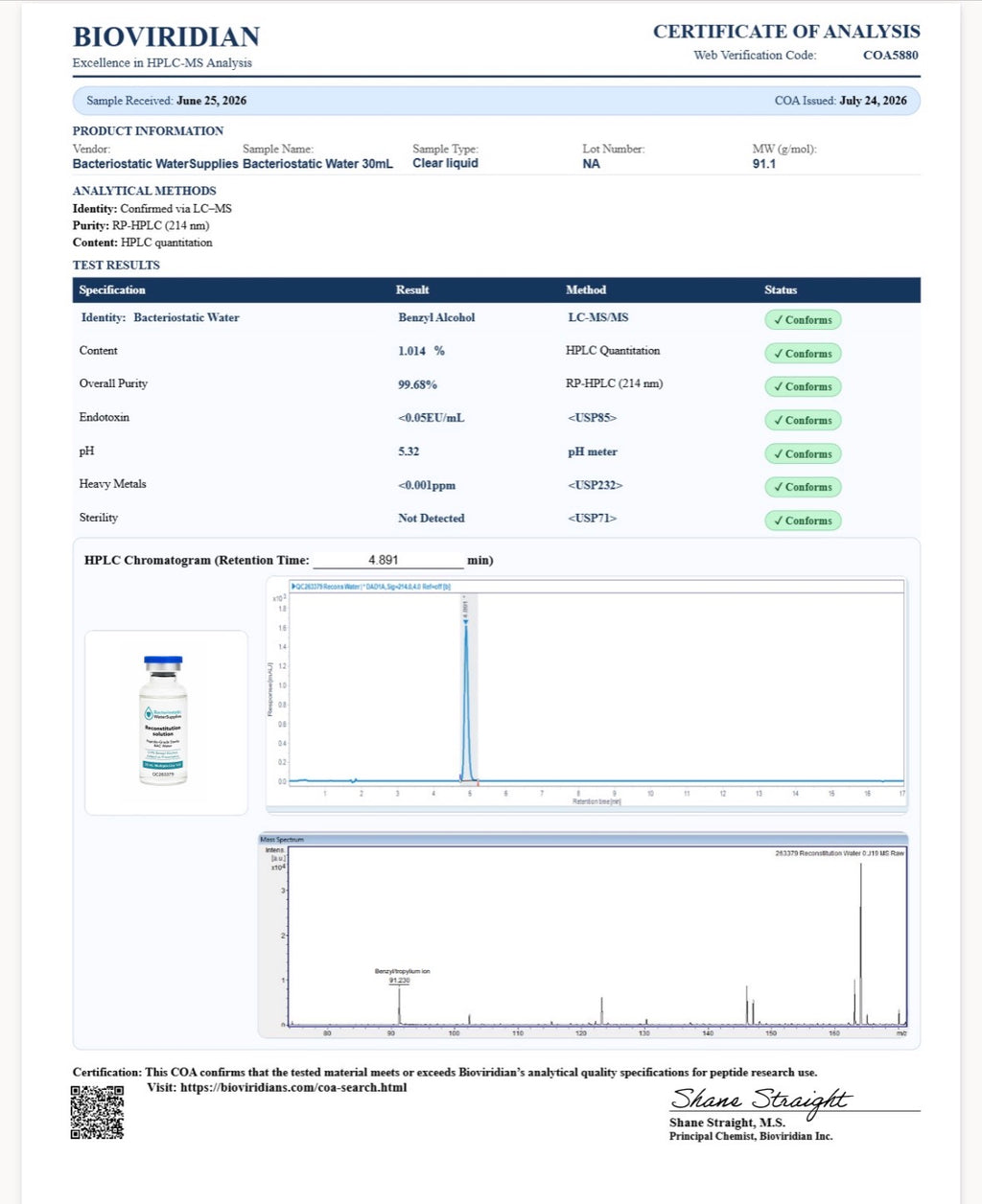Click the Specification column header
982x1204 pixels.
point(112,289)
